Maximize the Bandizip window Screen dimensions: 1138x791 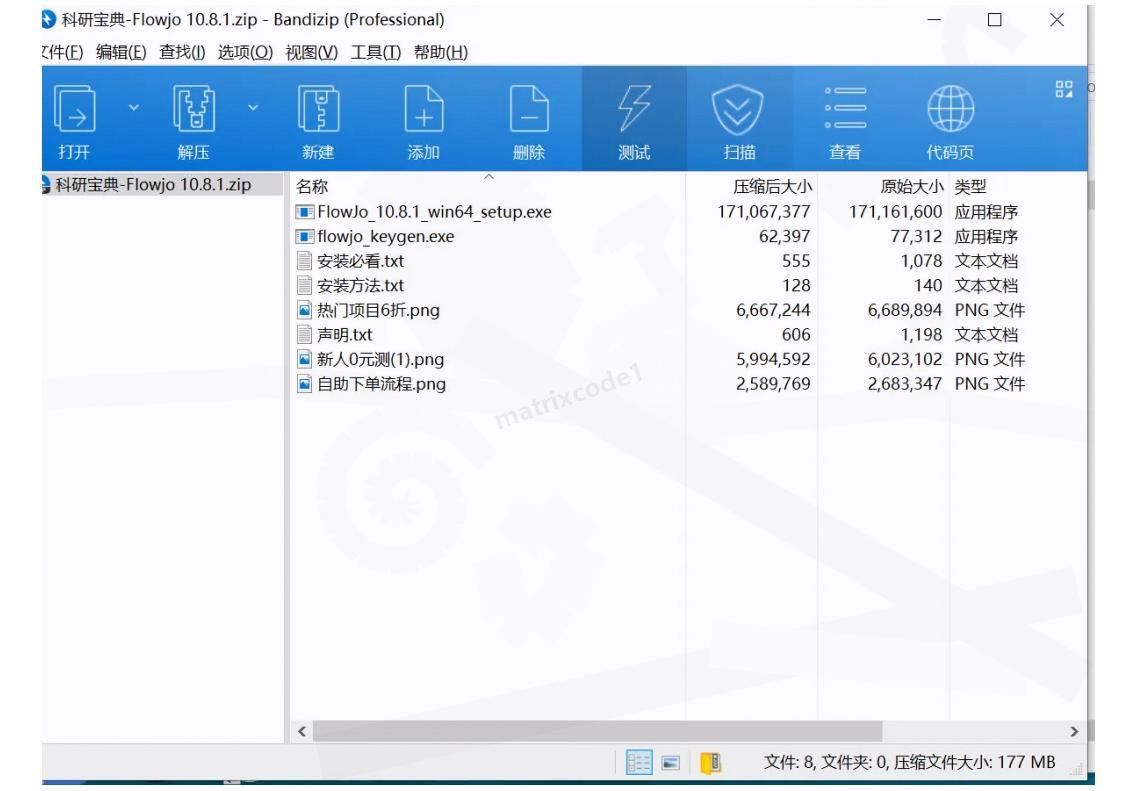point(995,20)
